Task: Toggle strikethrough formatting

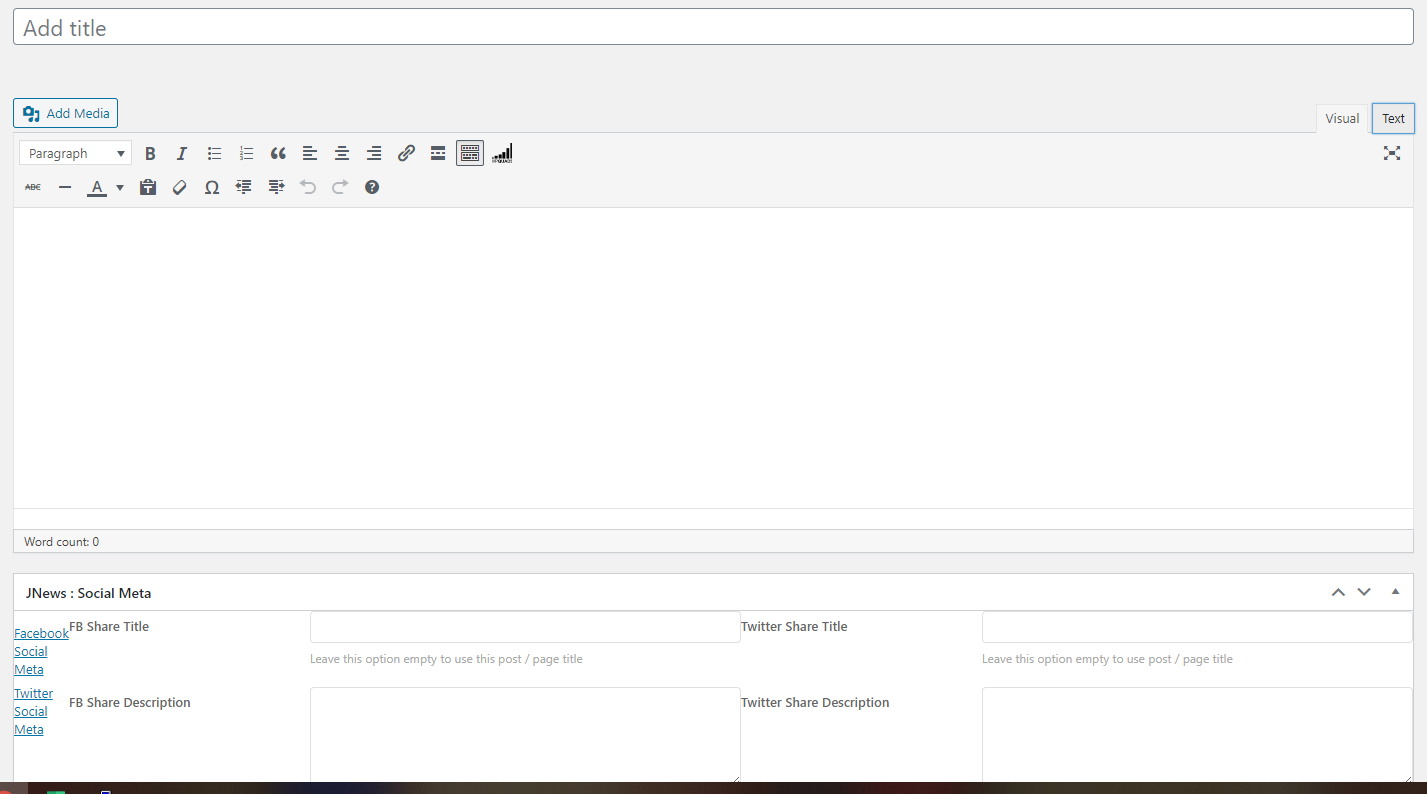Action: [x=32, y=187]
